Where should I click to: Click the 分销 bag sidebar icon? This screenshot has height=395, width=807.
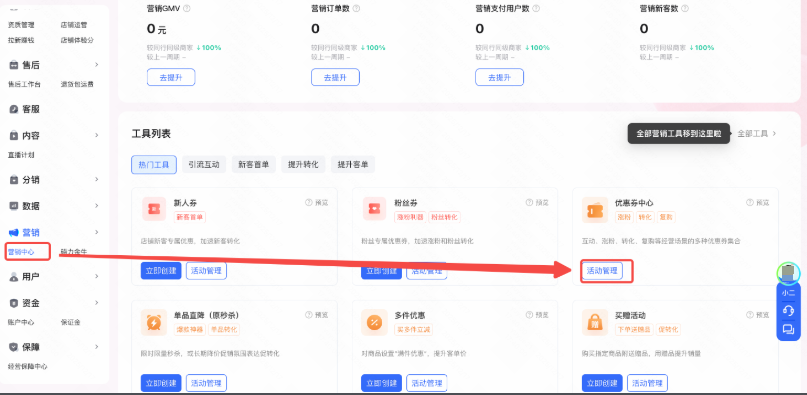pos(14,180)
